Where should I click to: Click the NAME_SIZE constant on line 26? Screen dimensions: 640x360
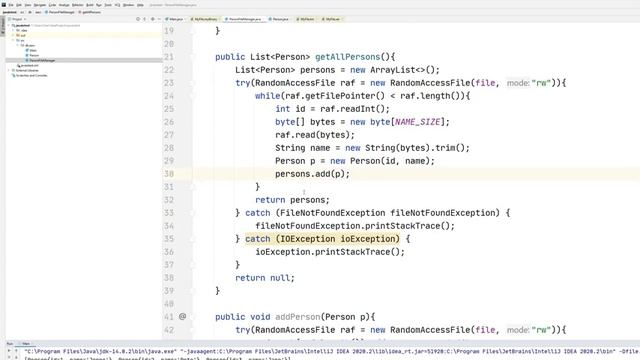(x=418, y=122)
